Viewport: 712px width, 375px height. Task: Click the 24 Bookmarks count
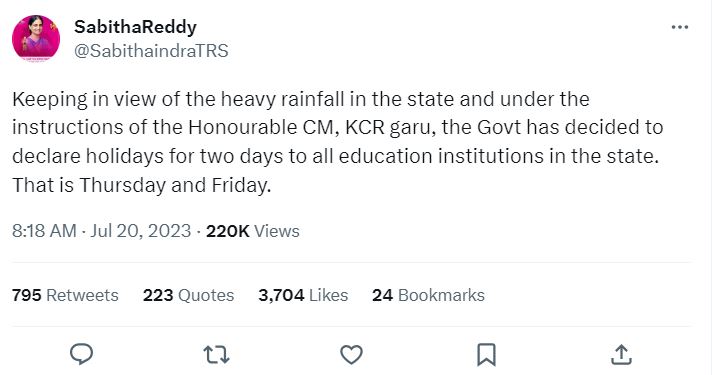point(428,295)
